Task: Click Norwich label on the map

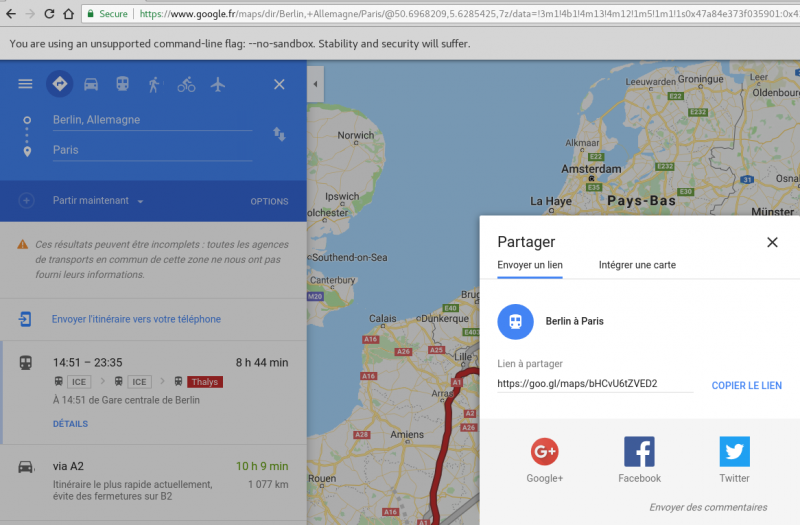Action: 356,135
